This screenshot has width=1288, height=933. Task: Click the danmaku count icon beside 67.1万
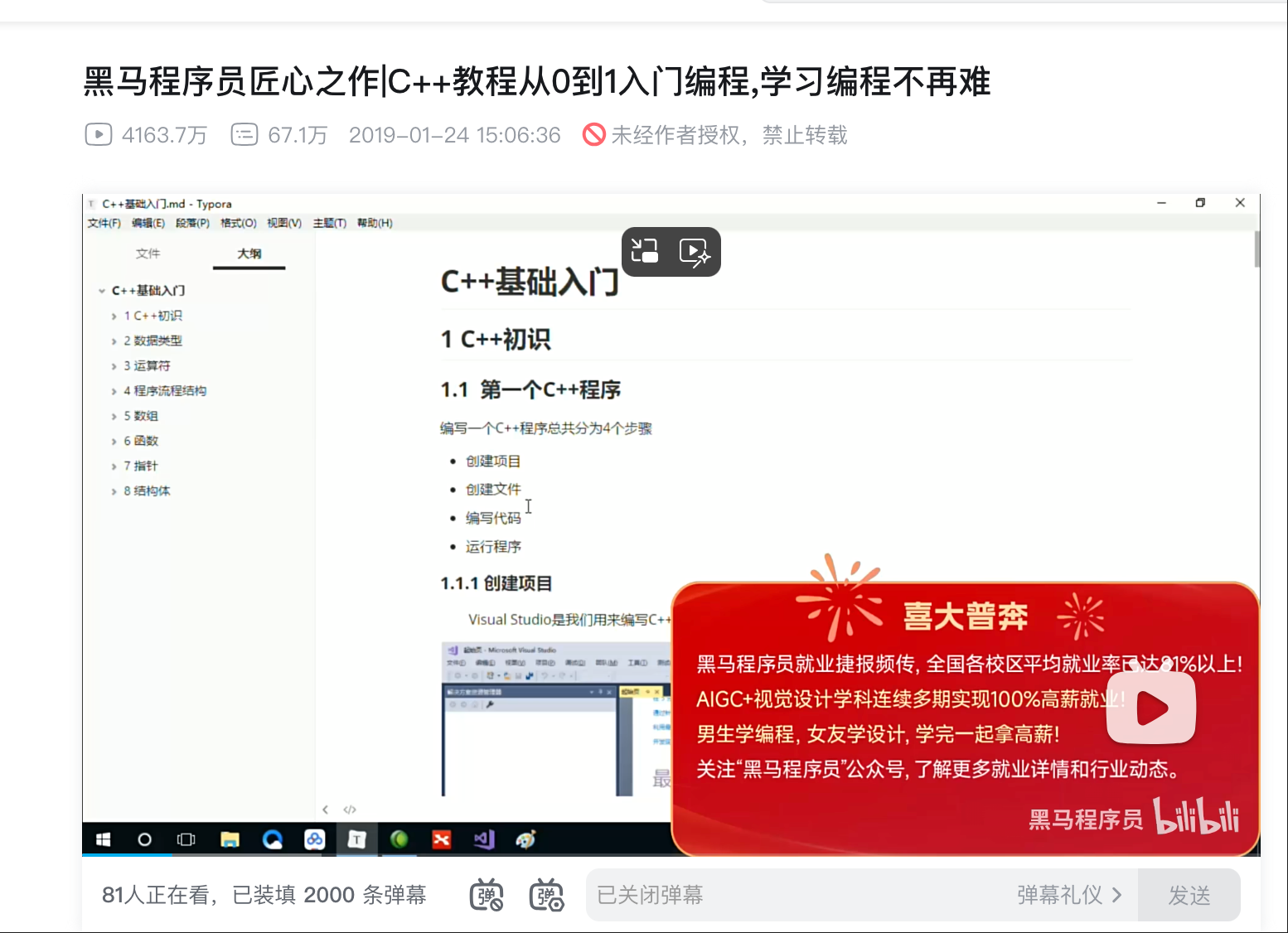(x=244, y=134)
